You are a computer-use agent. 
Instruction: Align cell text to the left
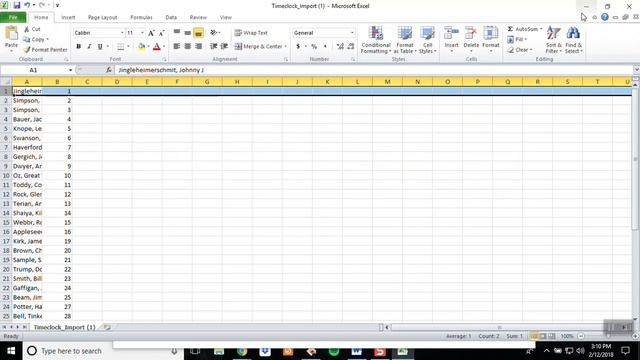(x=177, y=47)
